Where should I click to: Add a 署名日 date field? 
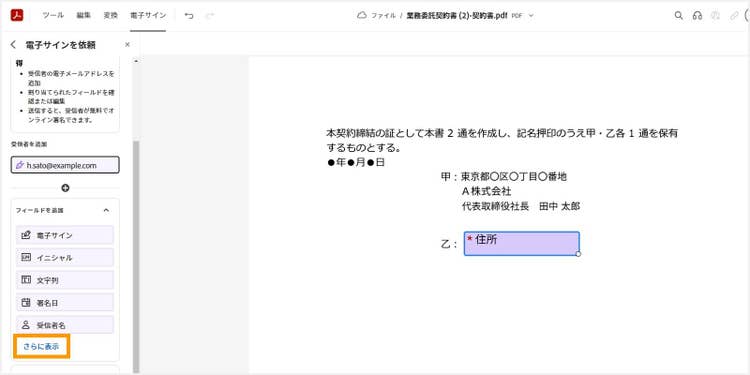pos(65,302)
